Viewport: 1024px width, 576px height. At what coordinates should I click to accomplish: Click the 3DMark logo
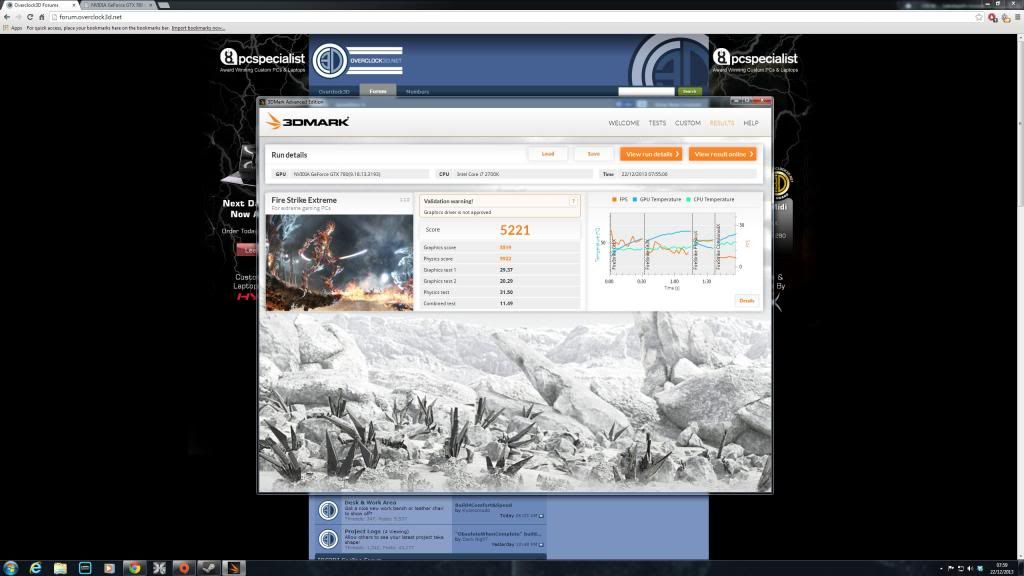pos(308,121)
